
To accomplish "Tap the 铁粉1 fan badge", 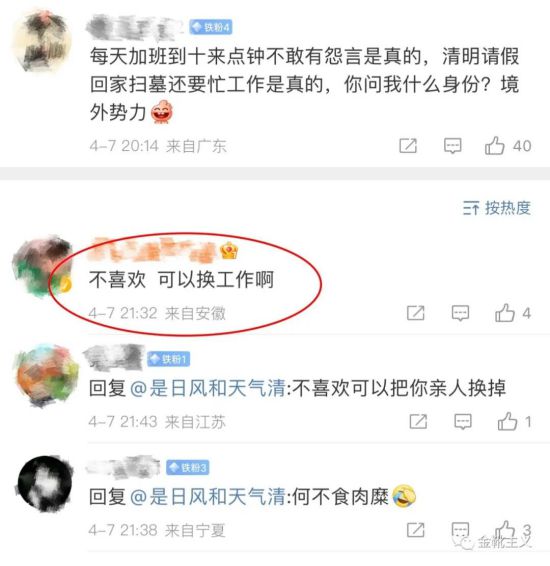I will coord(169,359).
